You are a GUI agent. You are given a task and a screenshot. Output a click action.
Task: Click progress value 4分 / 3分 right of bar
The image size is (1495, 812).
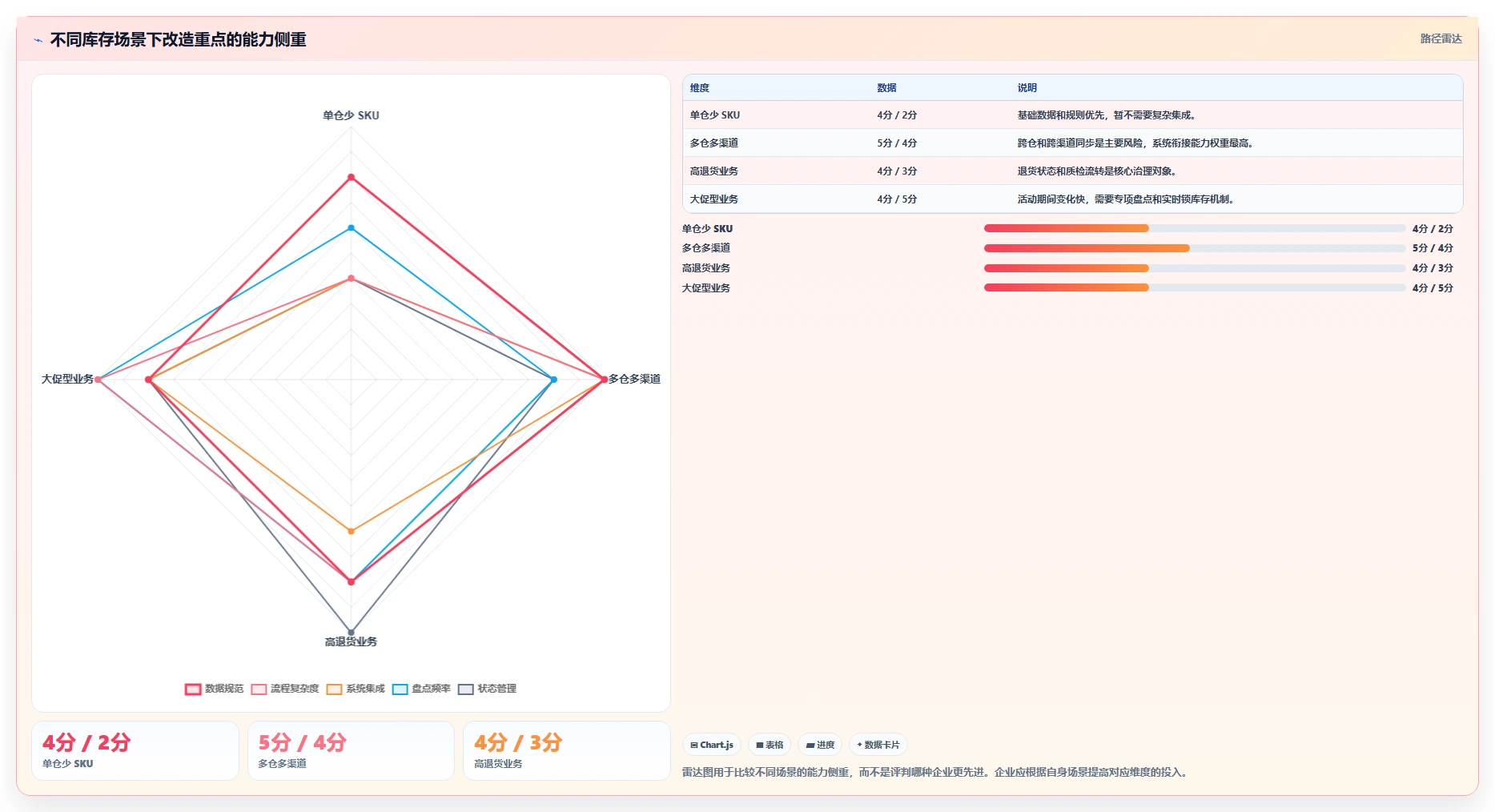[x=1433, y=268]
